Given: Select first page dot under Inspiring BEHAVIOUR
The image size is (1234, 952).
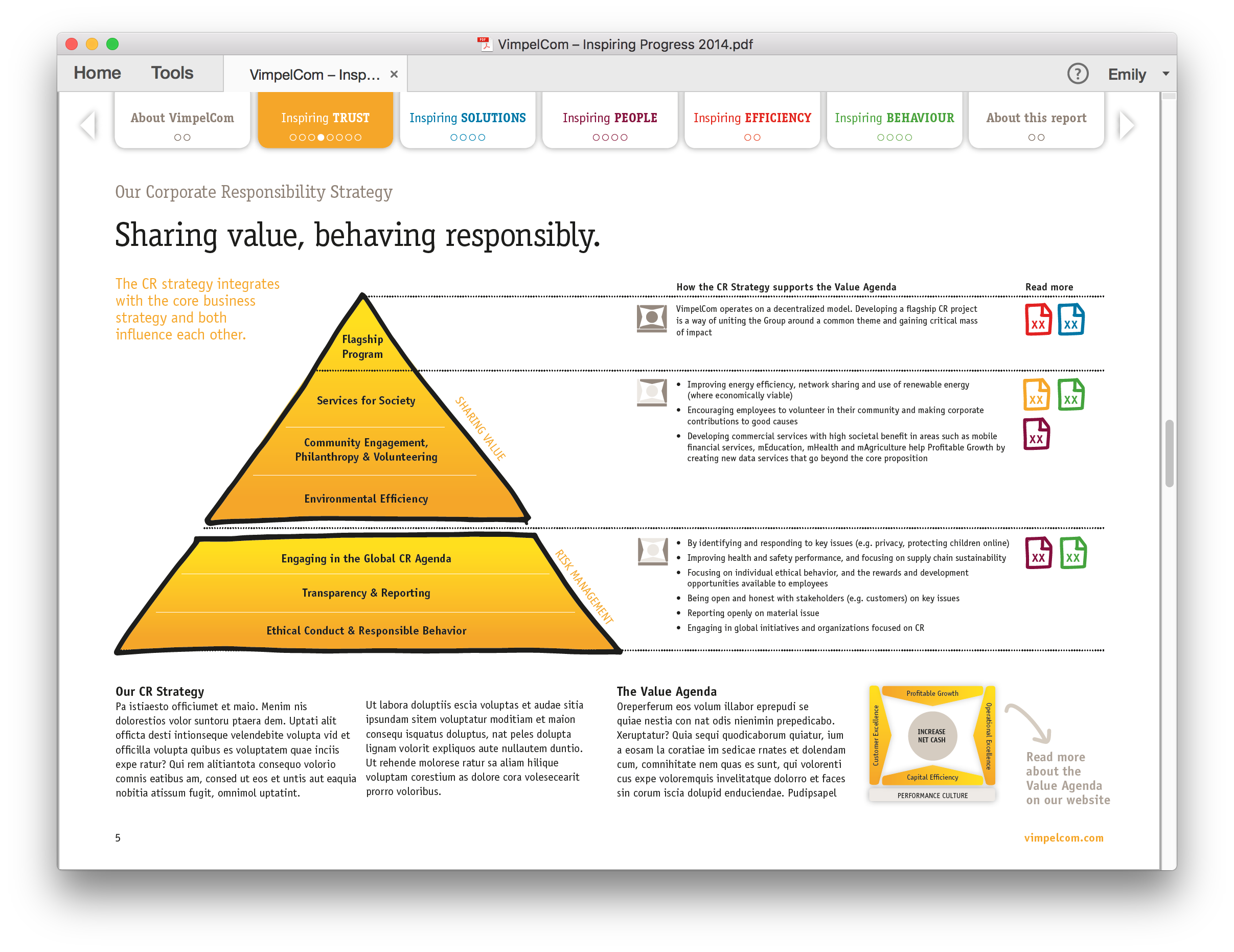Looking at the screenshot, I should click(880, 138).
